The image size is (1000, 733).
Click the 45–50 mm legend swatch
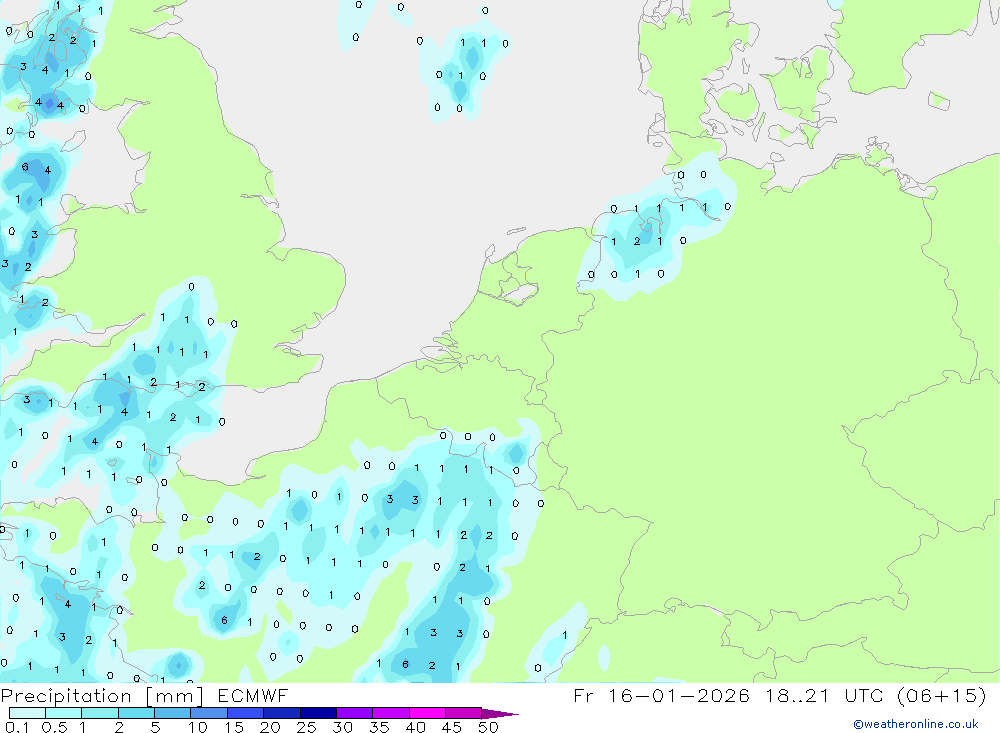[463, 713]
